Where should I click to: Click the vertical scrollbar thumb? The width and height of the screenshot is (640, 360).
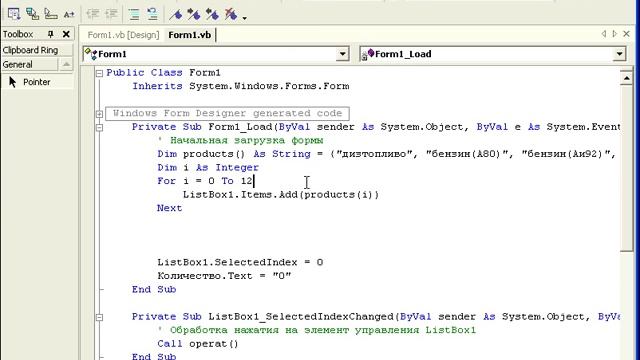tap(626, 168)
